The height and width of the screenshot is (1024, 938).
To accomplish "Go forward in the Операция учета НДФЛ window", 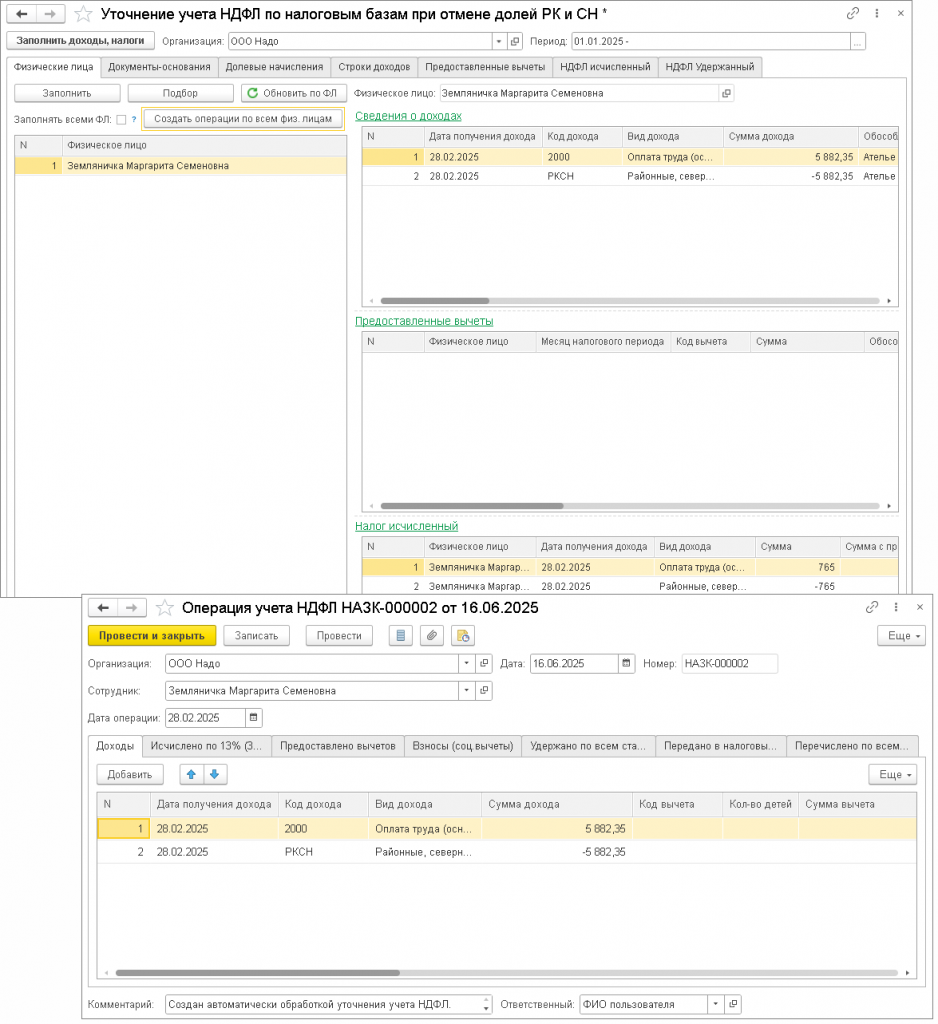I will point(131,608).
